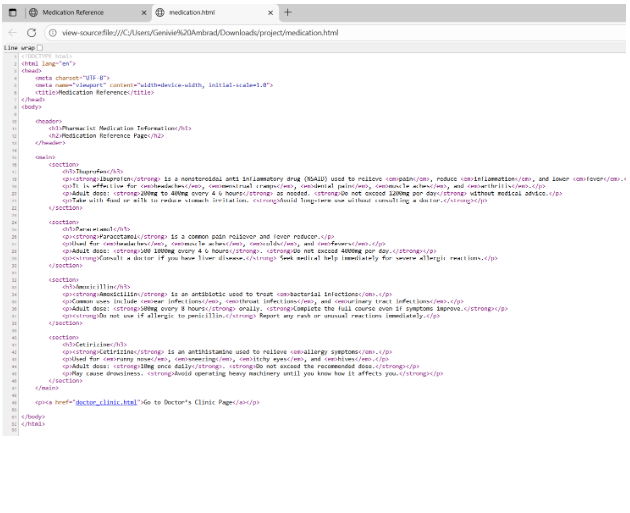The width and height of the screenshot is (630, 513).
Task: Close the medication.html tab
Action: point(270,13)
